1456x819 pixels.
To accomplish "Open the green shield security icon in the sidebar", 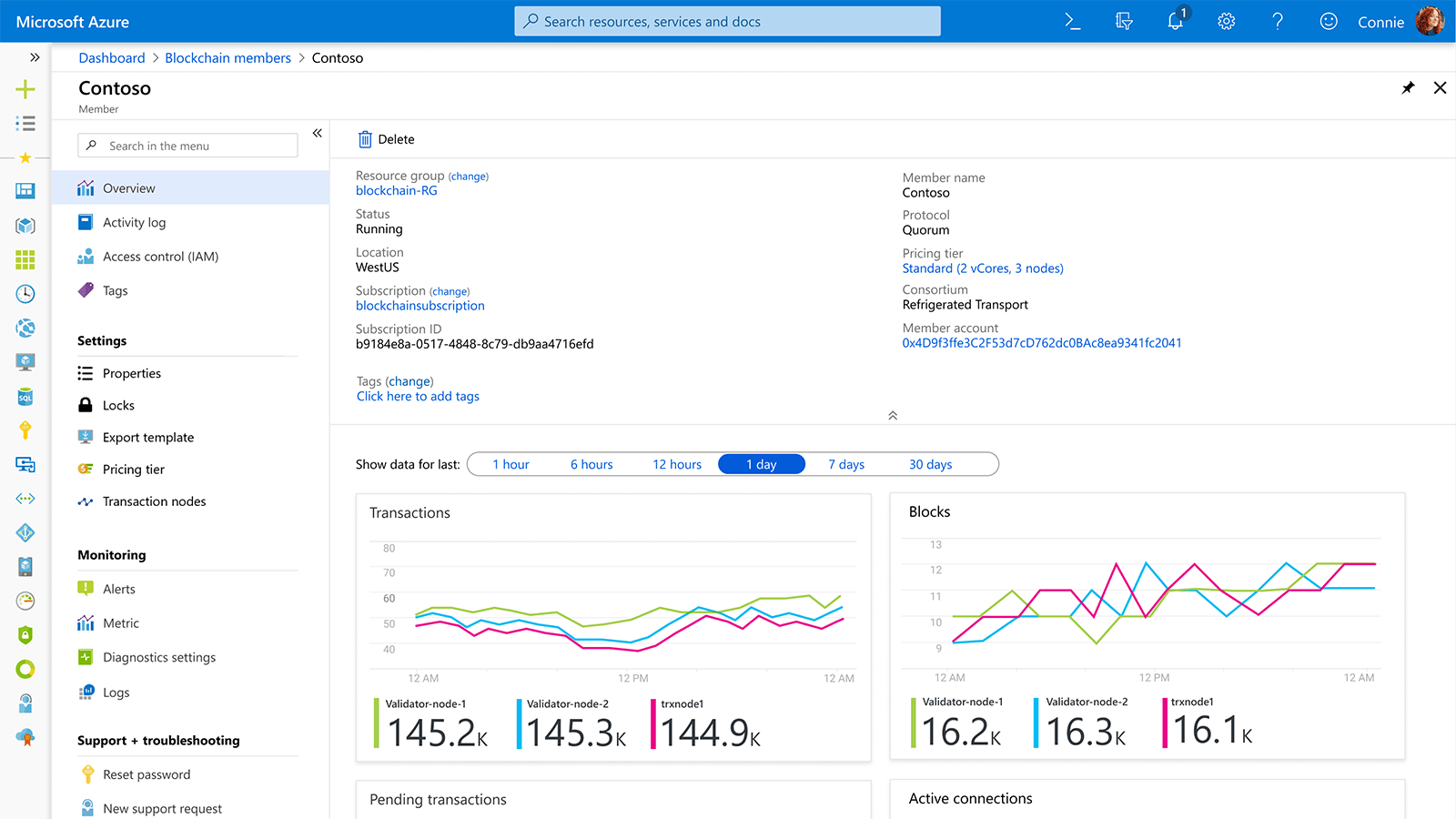I will (x=25, y=635).
